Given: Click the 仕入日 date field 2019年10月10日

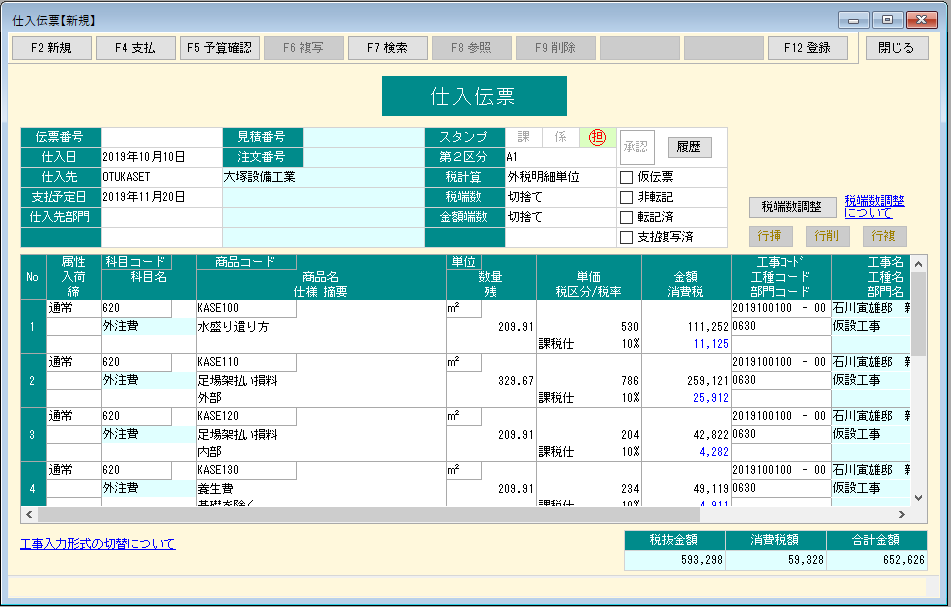Looking at the screenshot, I should point(161,157).
